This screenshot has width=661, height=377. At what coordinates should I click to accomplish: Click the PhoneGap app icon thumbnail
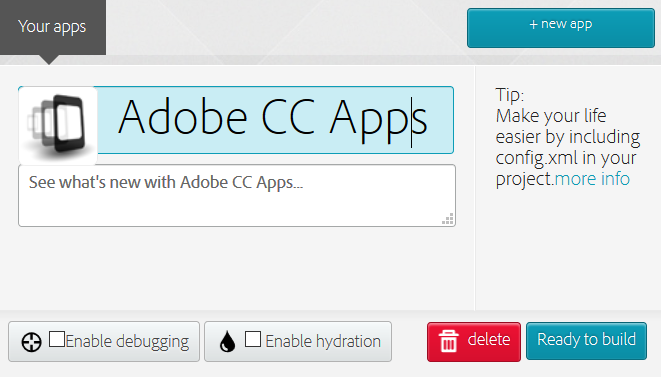click(58, 125)
